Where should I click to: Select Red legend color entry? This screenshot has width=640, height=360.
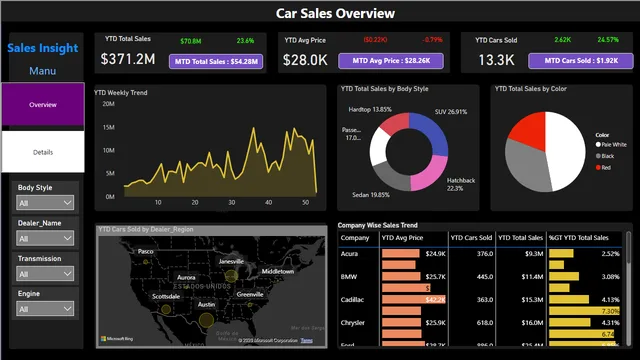pyautogui.click(x=603, y=167)
